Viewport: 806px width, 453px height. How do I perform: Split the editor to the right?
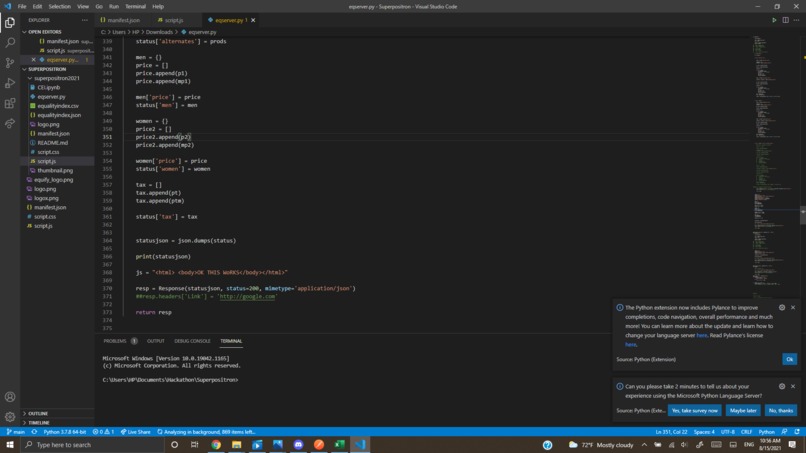[x=785, y=20]
